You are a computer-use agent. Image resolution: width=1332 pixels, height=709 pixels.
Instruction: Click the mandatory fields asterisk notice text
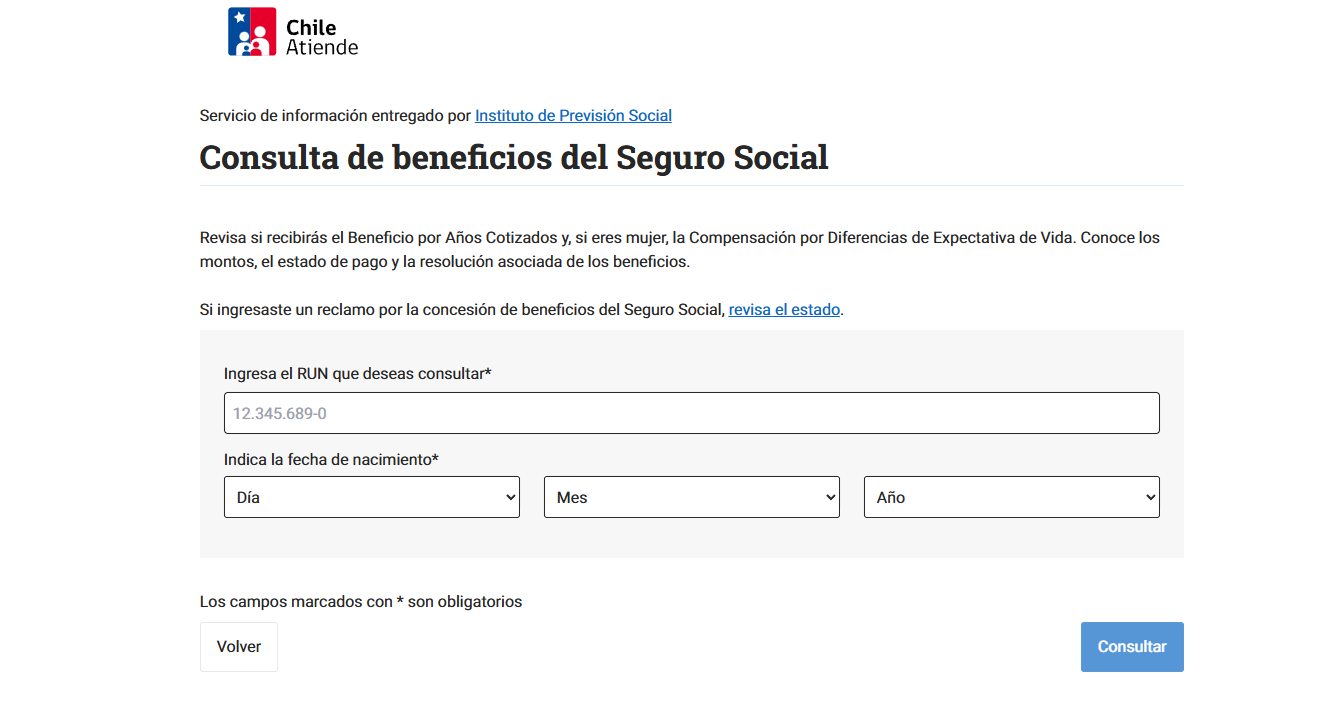(361, 601)
